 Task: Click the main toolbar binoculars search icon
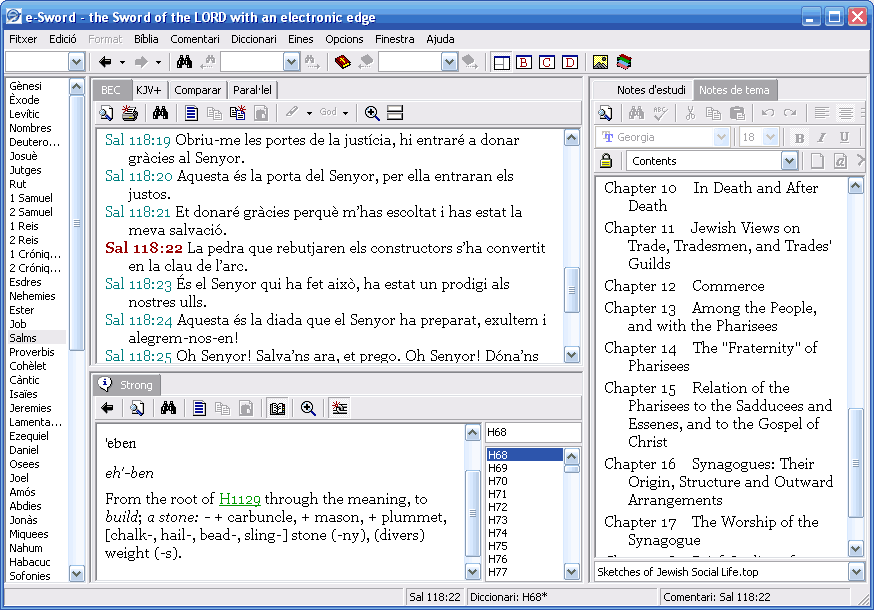point(184,62)
